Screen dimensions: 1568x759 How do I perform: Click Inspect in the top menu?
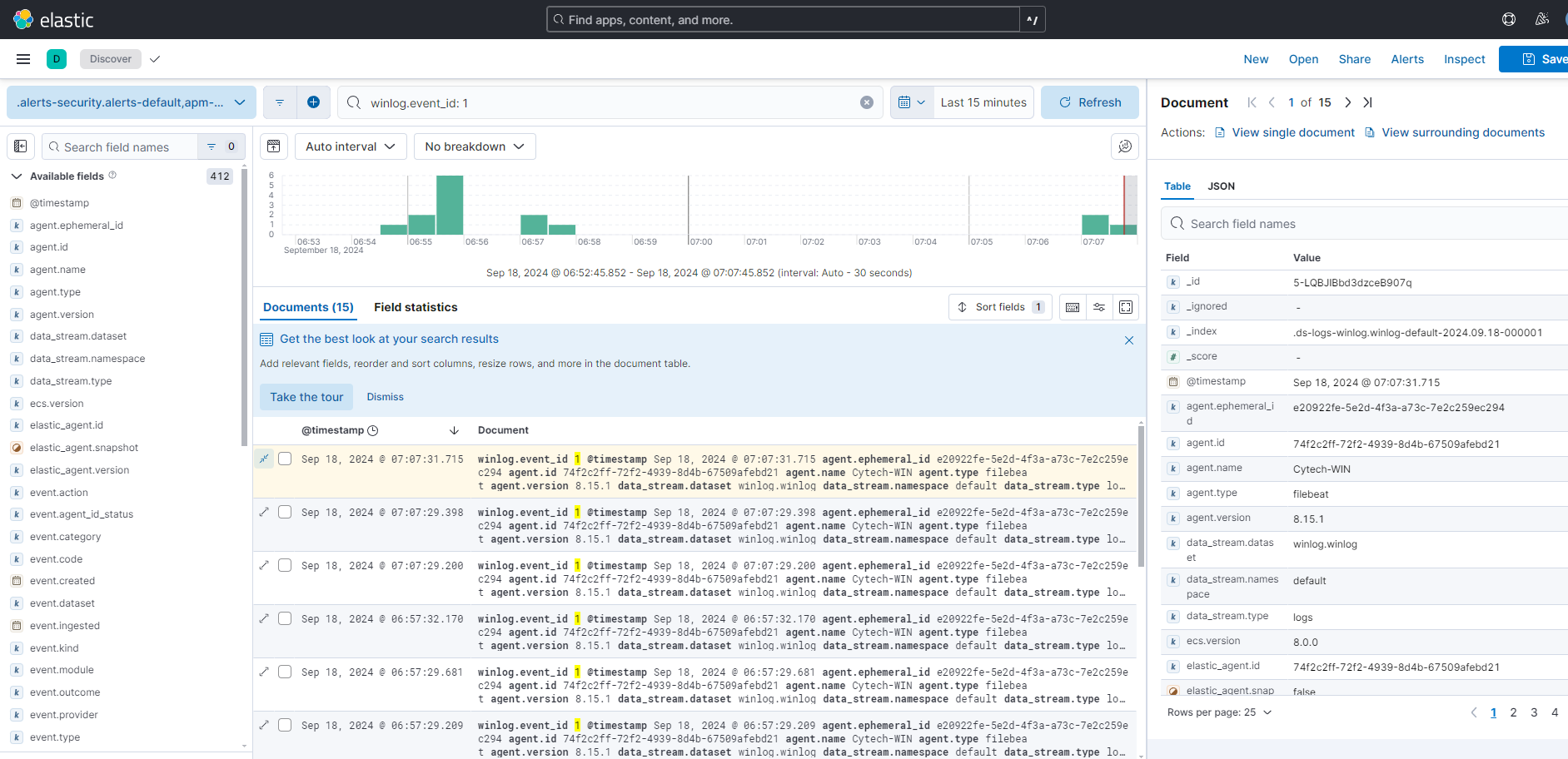1464,59
